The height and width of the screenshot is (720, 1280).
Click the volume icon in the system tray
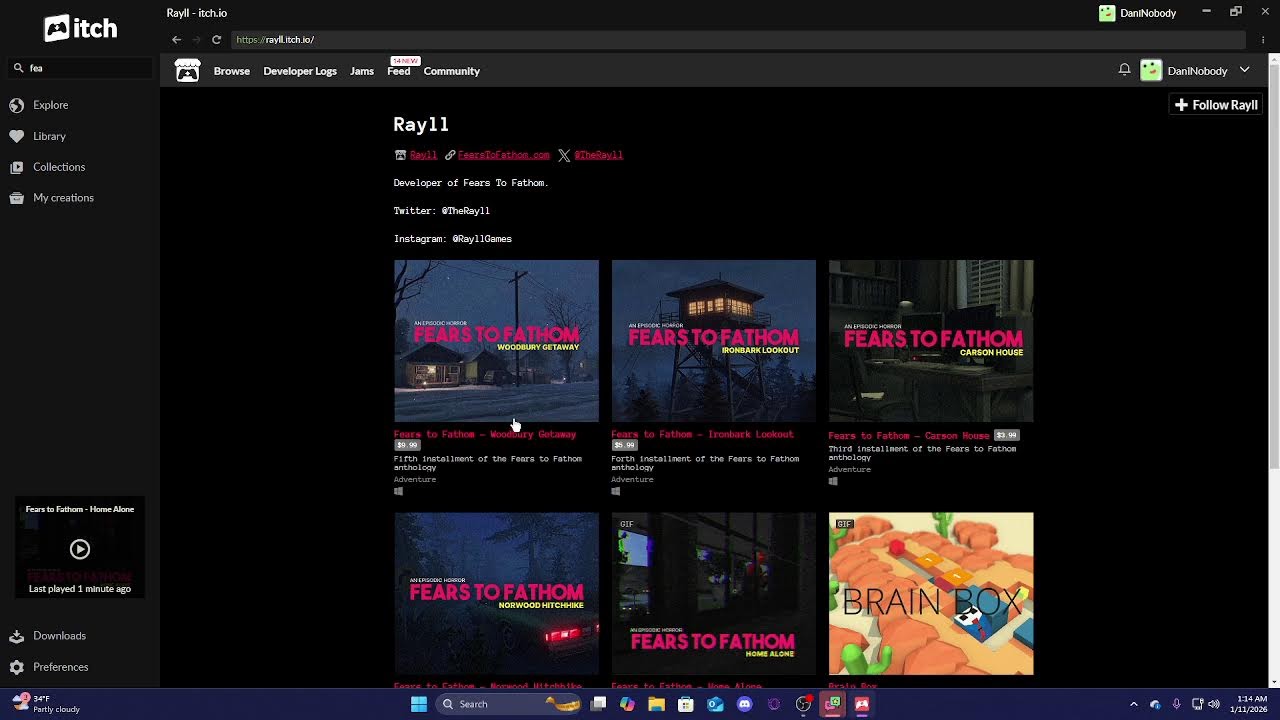[x=1214, y=704]
